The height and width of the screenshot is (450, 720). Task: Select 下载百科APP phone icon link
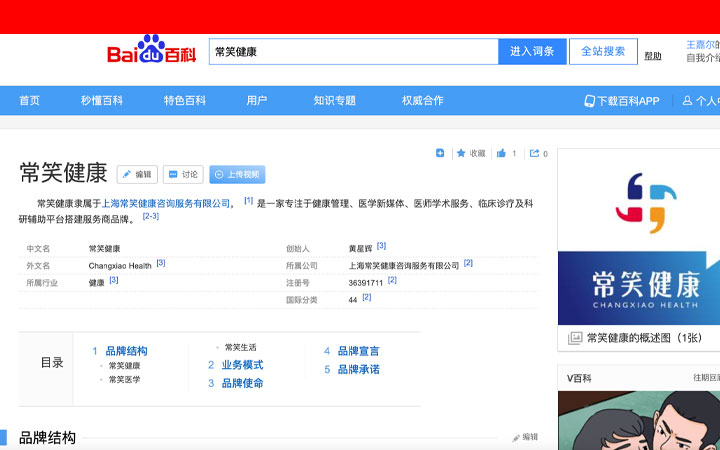[x=589, y=101]
